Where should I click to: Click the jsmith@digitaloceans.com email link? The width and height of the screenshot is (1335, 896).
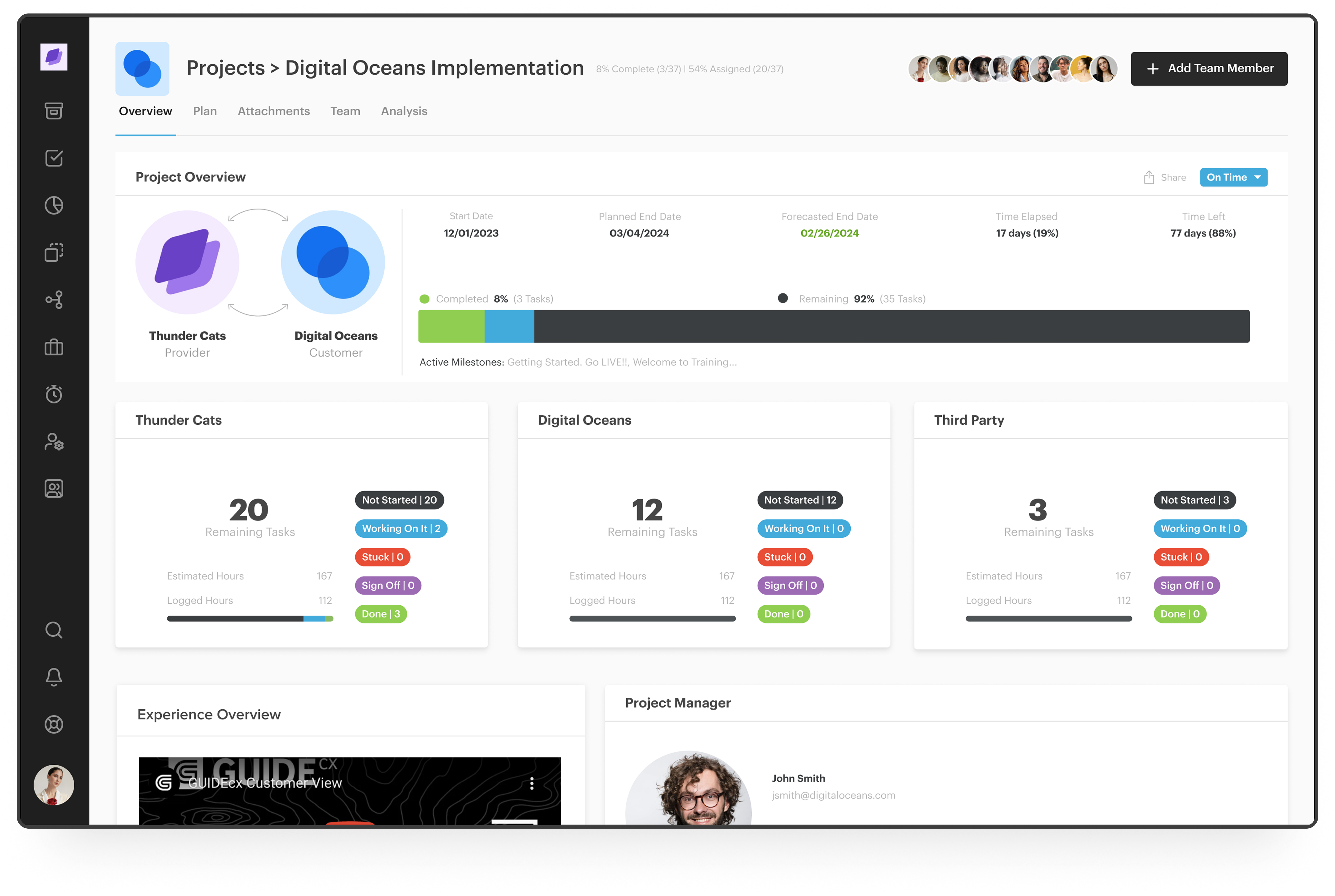834,796
